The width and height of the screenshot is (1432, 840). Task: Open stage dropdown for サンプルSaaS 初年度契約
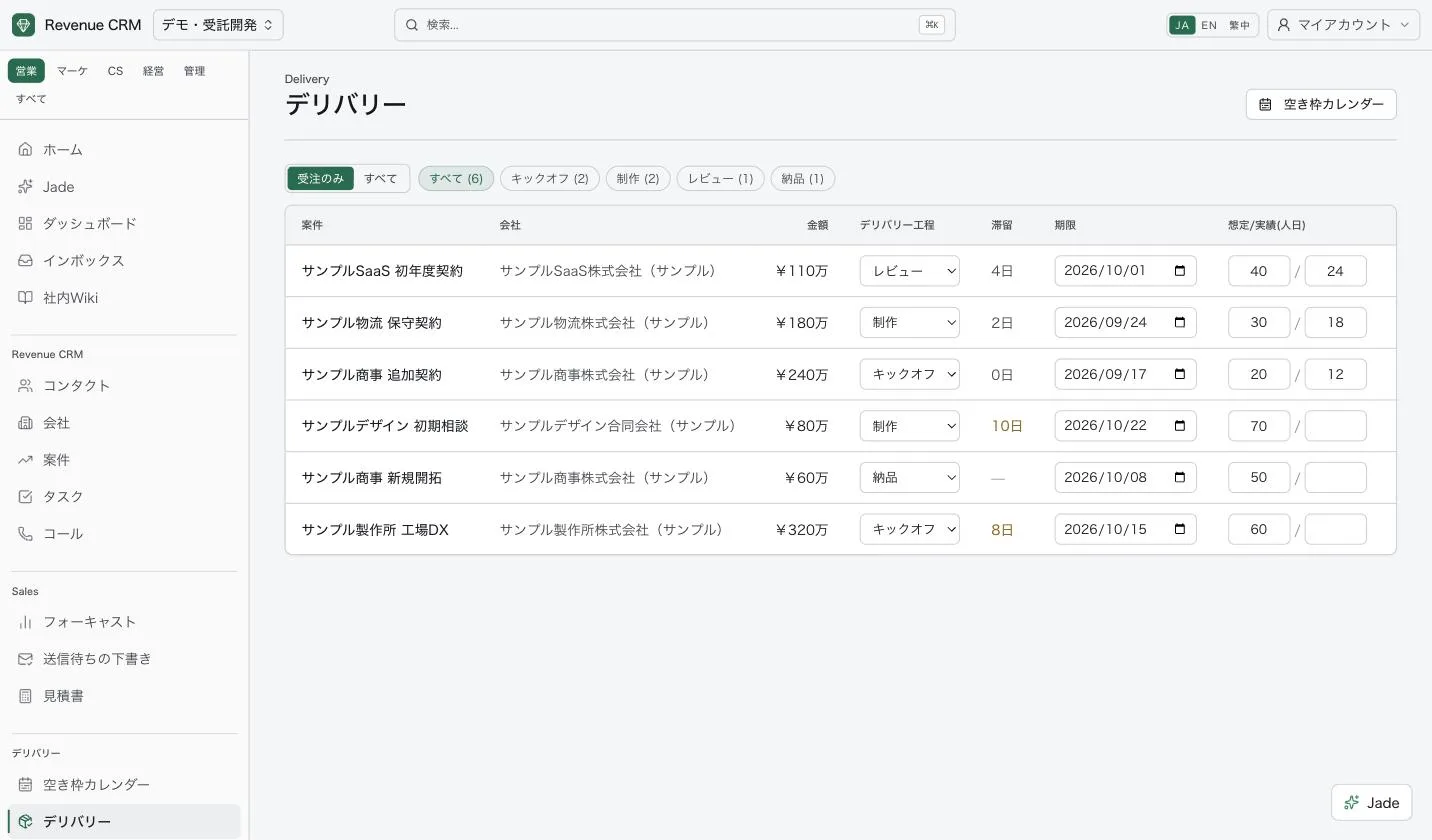(910, 271)
